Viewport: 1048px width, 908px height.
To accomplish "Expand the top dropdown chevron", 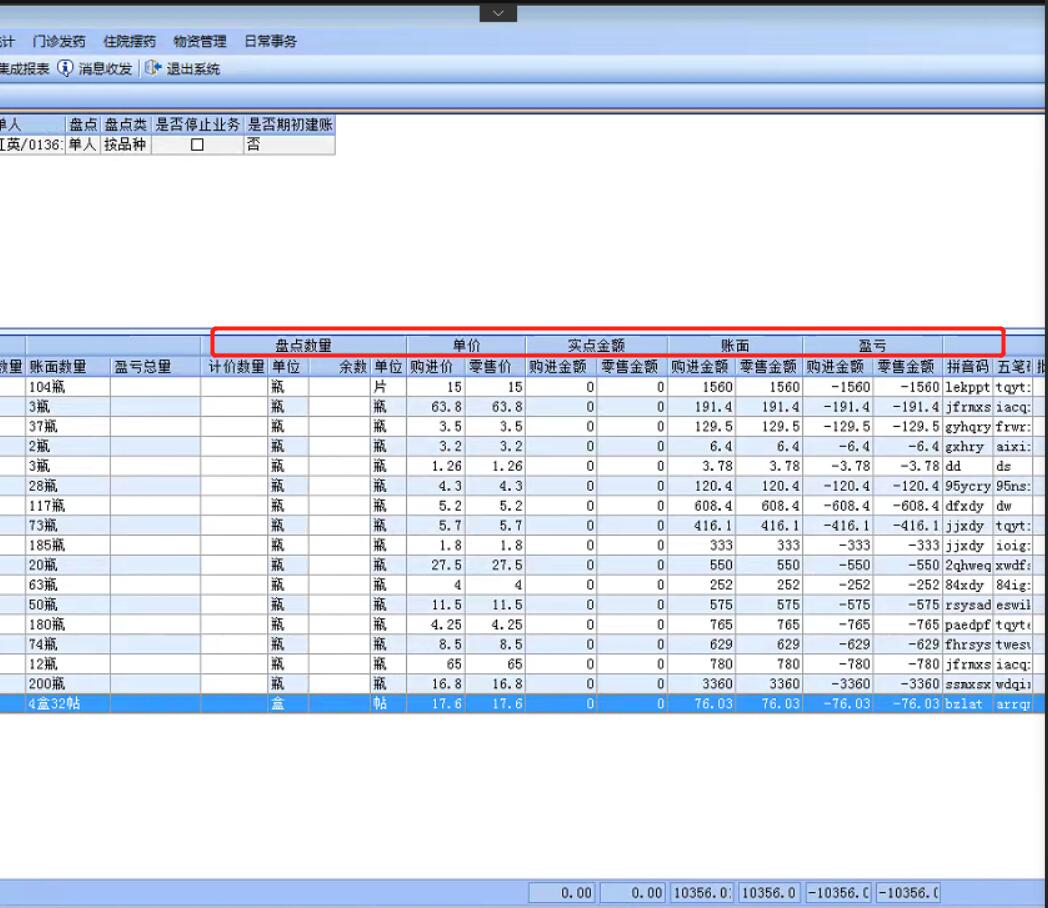I will [x=498, y=12].
